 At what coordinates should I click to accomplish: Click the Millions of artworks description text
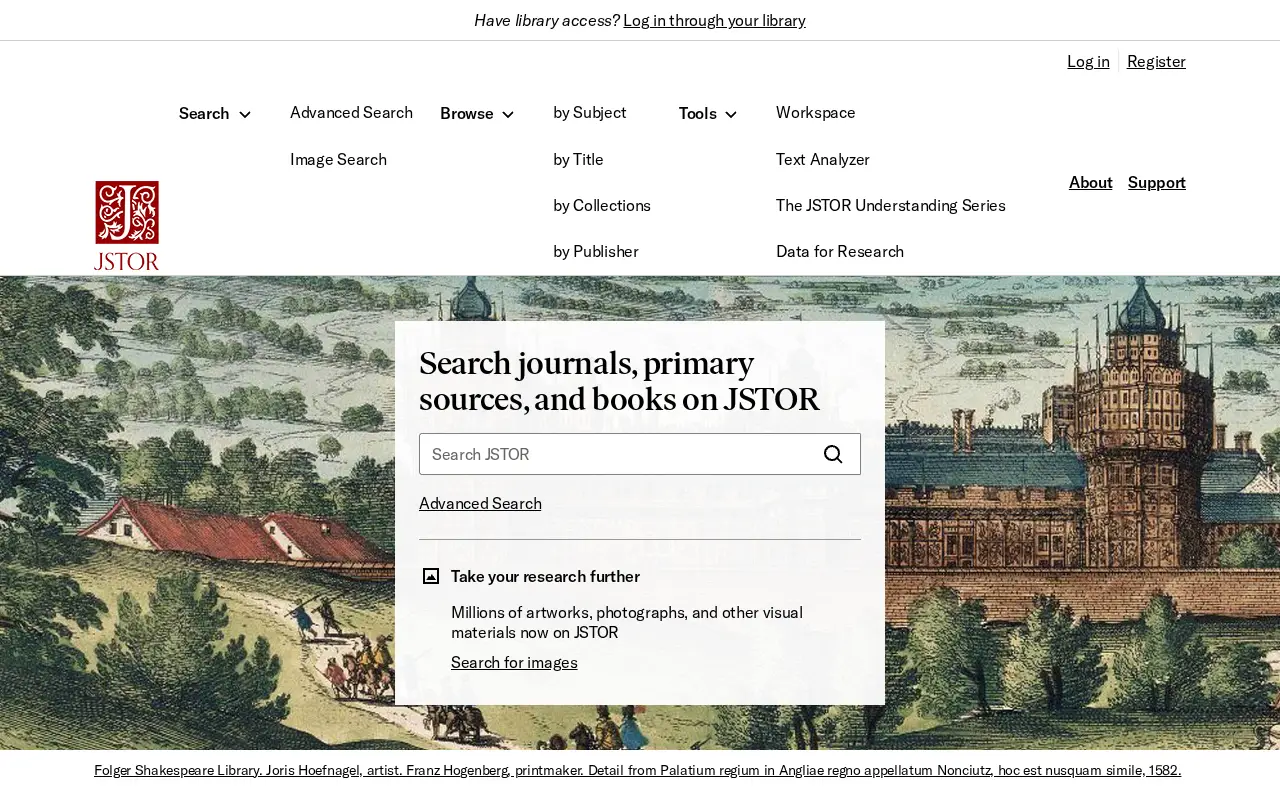click(x=627, y=622)
